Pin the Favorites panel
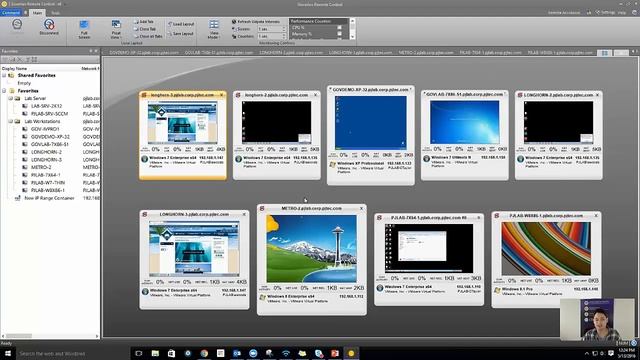640x360 pixels. tap(91, 51)
